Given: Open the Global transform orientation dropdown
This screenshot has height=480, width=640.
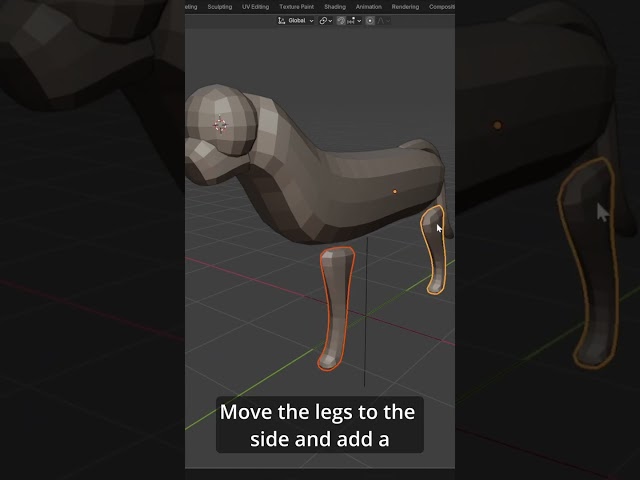Looking at the screenshot, I should click(296, 21).
